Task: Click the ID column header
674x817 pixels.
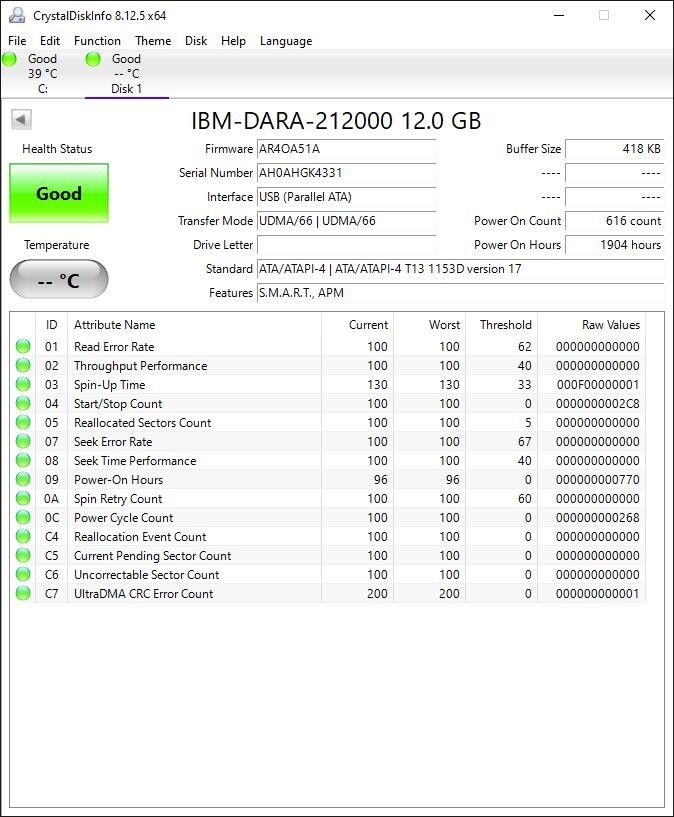Action: [x=51, y=325]
